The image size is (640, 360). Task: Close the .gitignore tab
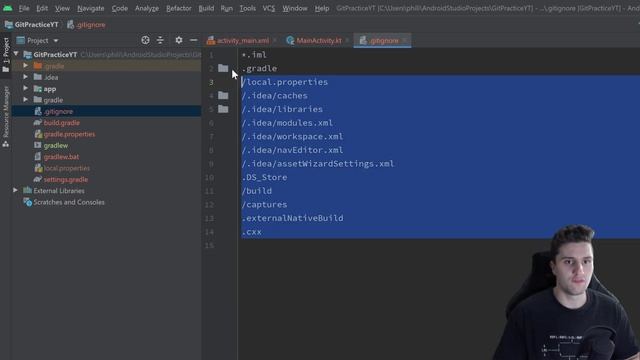(404, 40)
